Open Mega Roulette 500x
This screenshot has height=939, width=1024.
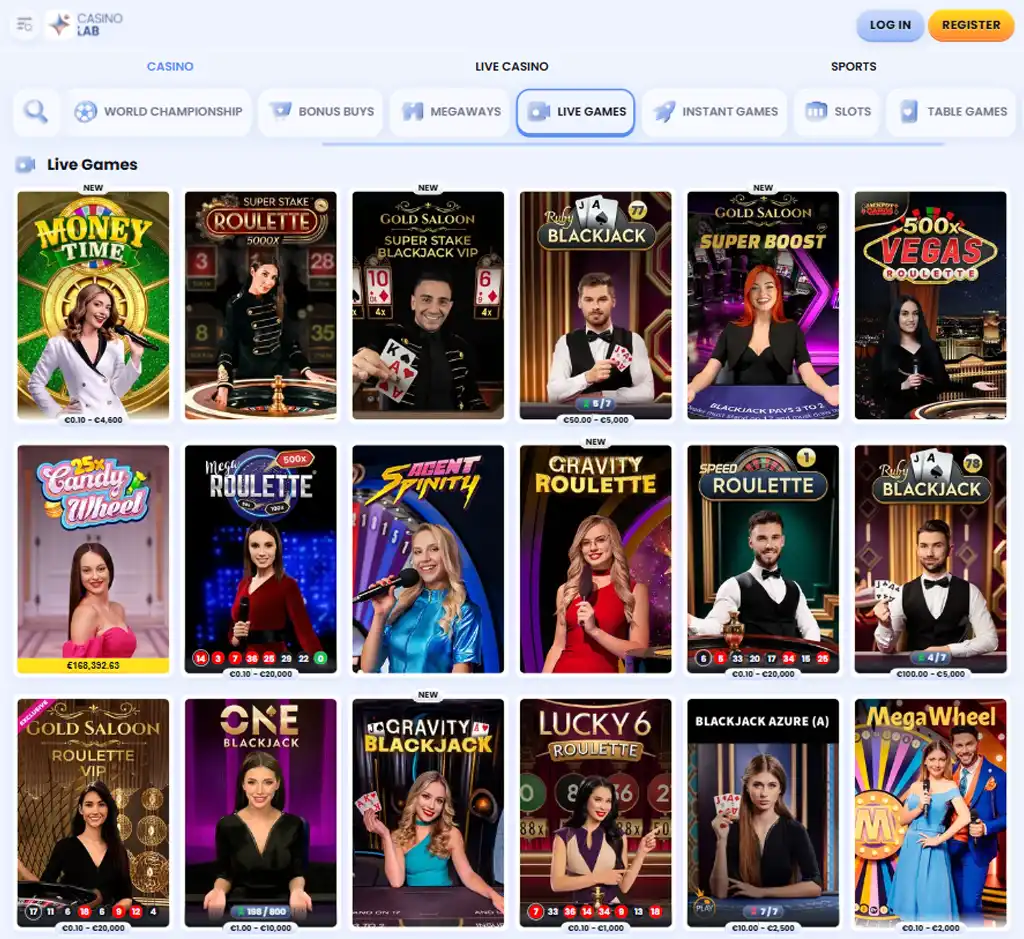coord(261,558)
